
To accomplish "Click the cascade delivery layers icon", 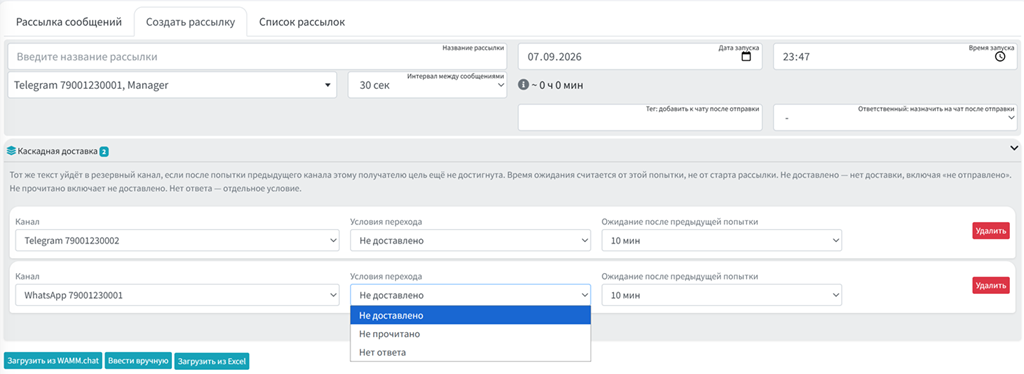I will (11, 151).
